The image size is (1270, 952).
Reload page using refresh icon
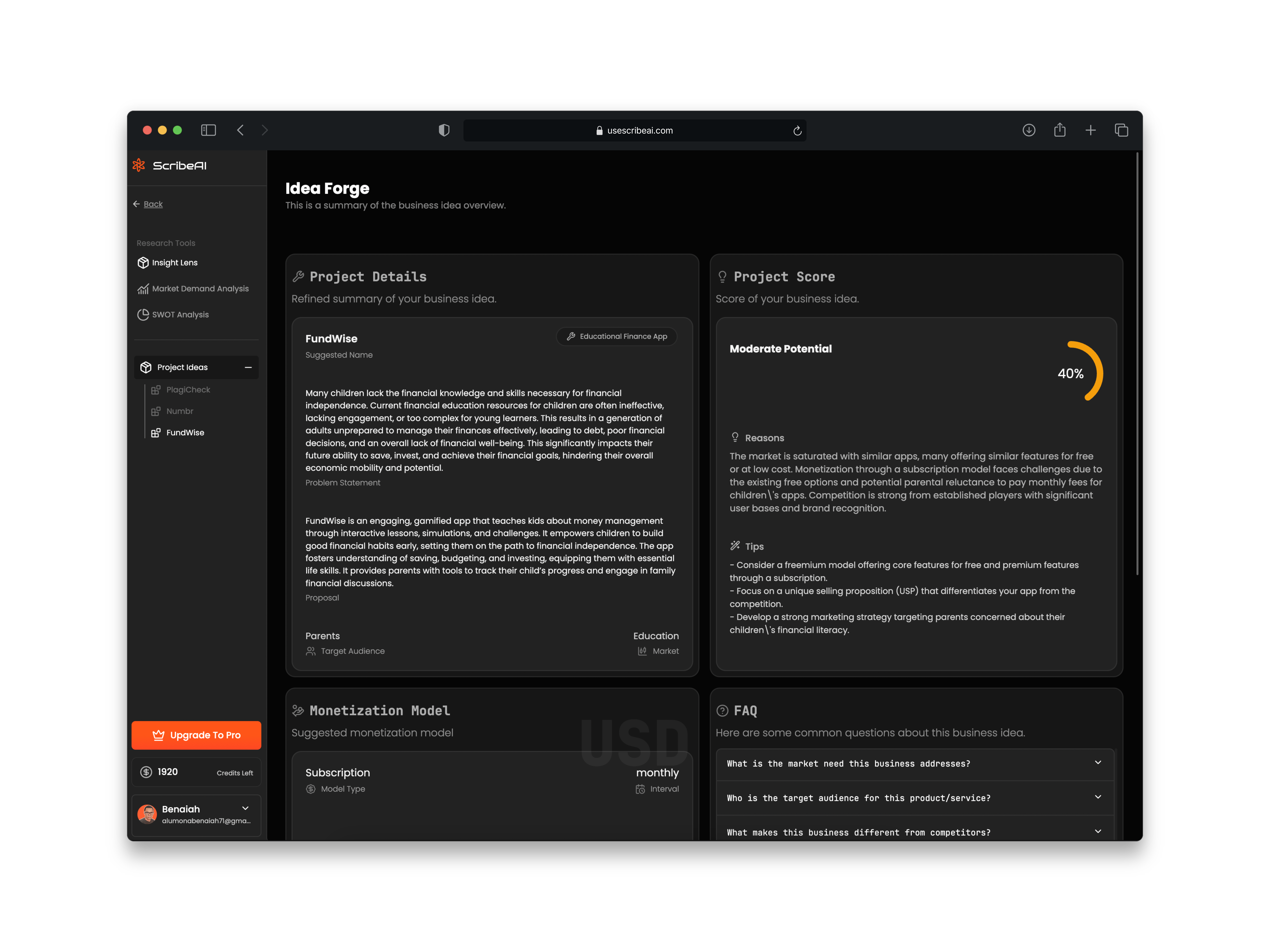(797, 131)
